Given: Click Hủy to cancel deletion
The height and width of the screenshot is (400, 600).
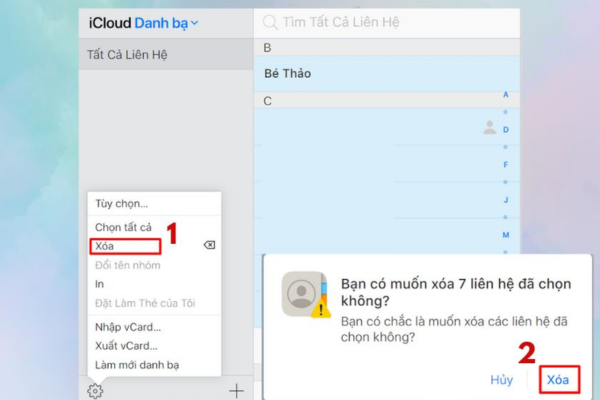Looking at the screenshot, I should [501, 380].
